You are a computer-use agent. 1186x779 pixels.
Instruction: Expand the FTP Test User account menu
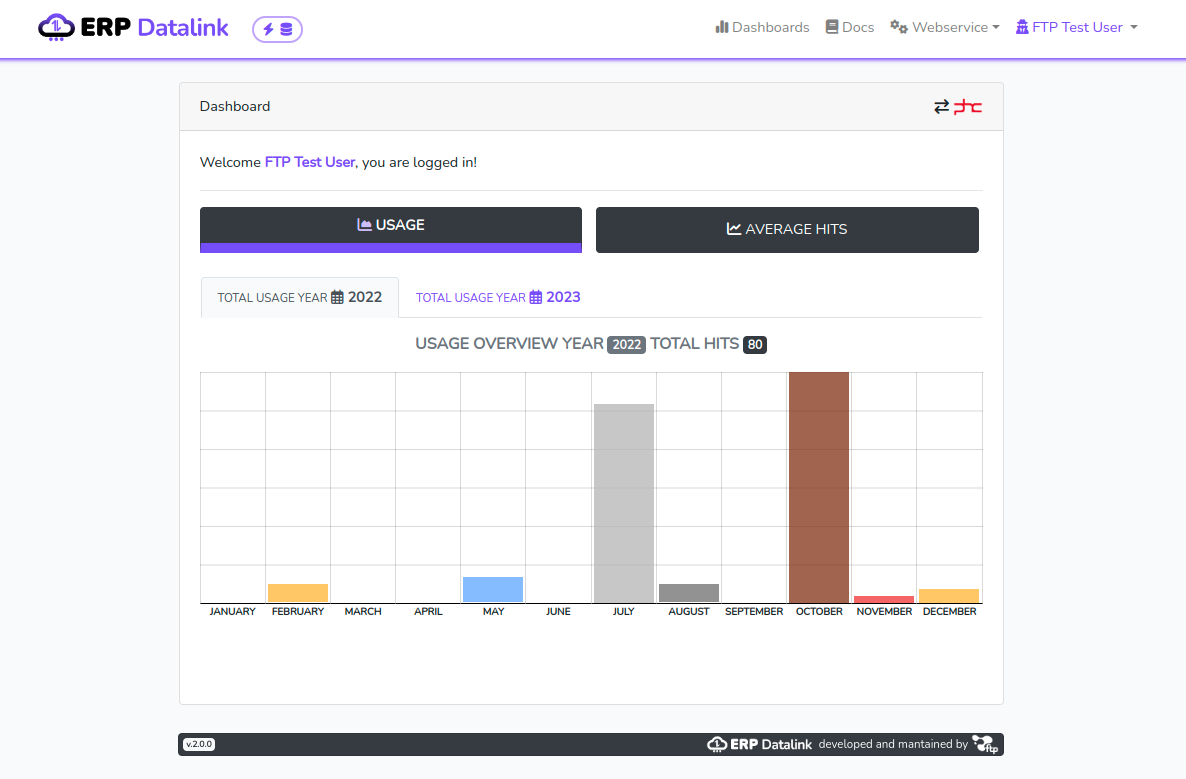(x=1077, y=28)
